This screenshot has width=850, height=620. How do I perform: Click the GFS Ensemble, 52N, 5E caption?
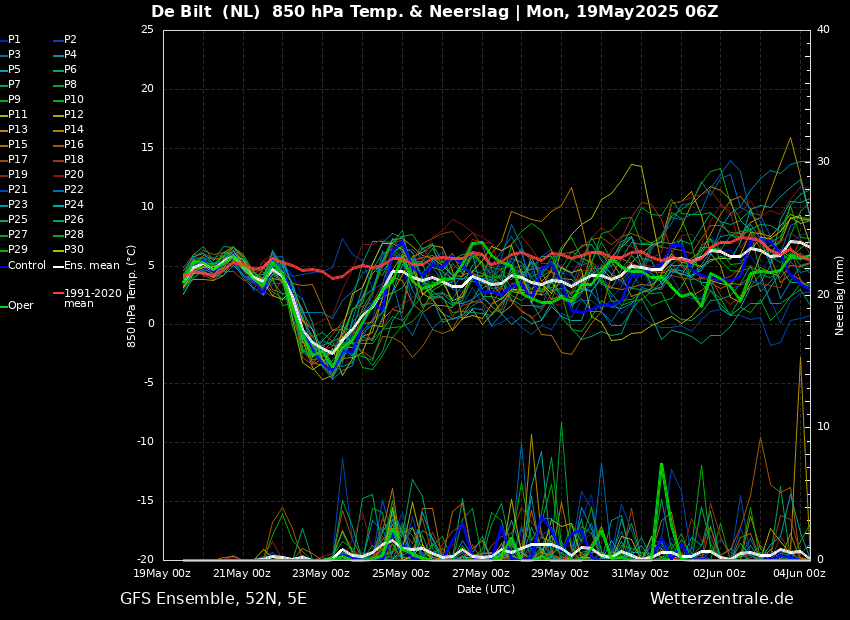click(x=213, y=599)
